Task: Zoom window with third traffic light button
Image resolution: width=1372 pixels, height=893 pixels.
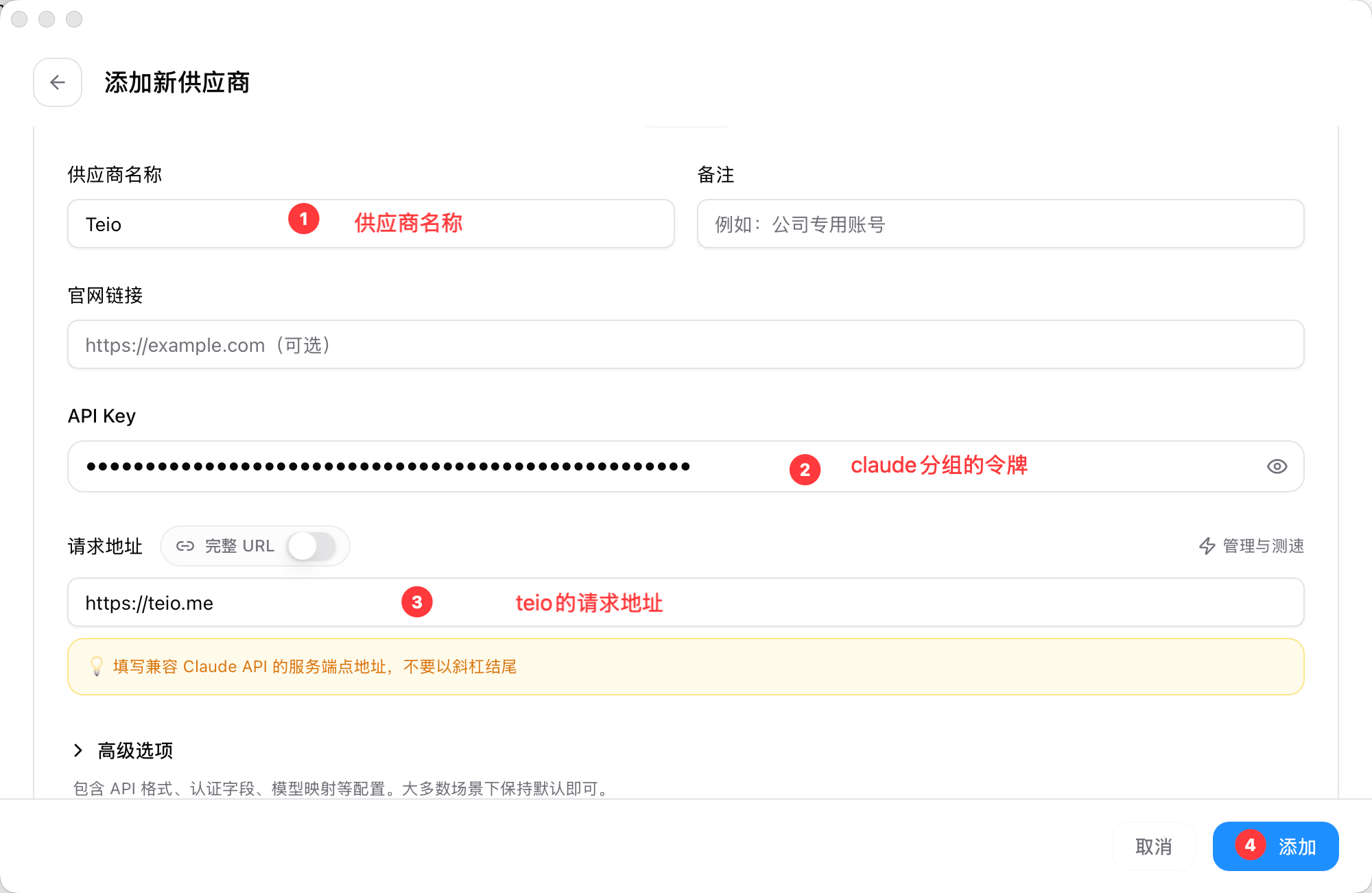Action: pyautogui.click(x=74, y=19)
